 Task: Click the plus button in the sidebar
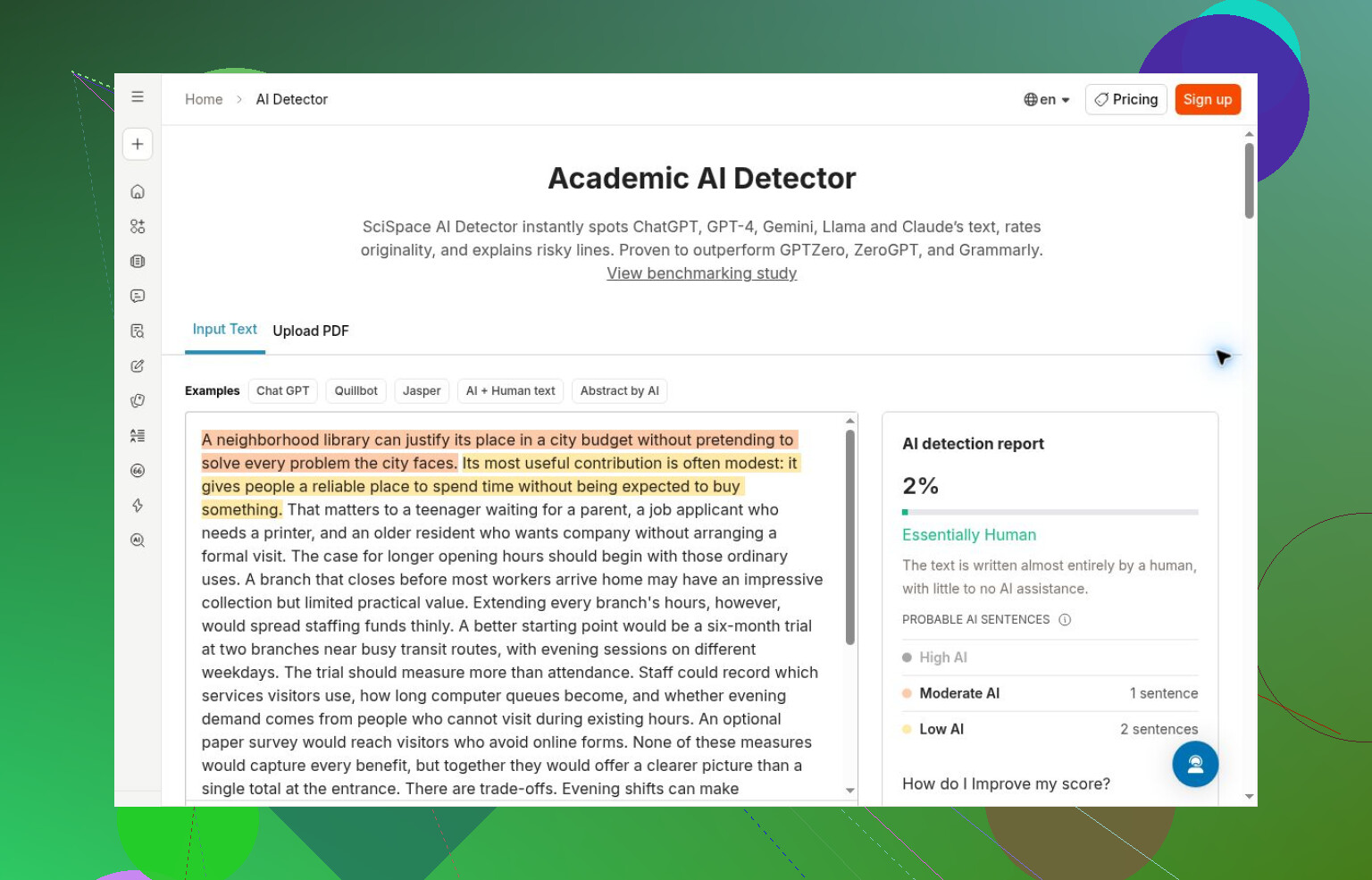(x=138, y=144)
